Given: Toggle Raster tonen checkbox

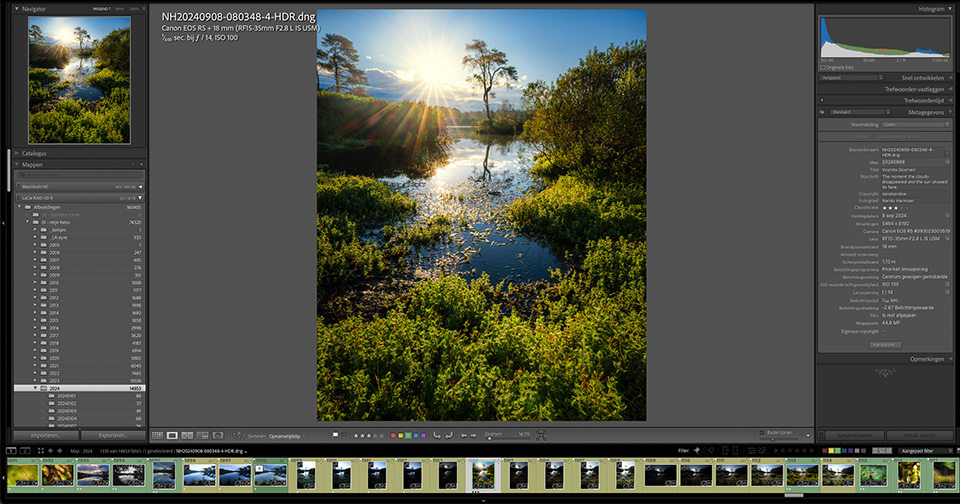Looking at the screenshot, I should click(762, 432).
